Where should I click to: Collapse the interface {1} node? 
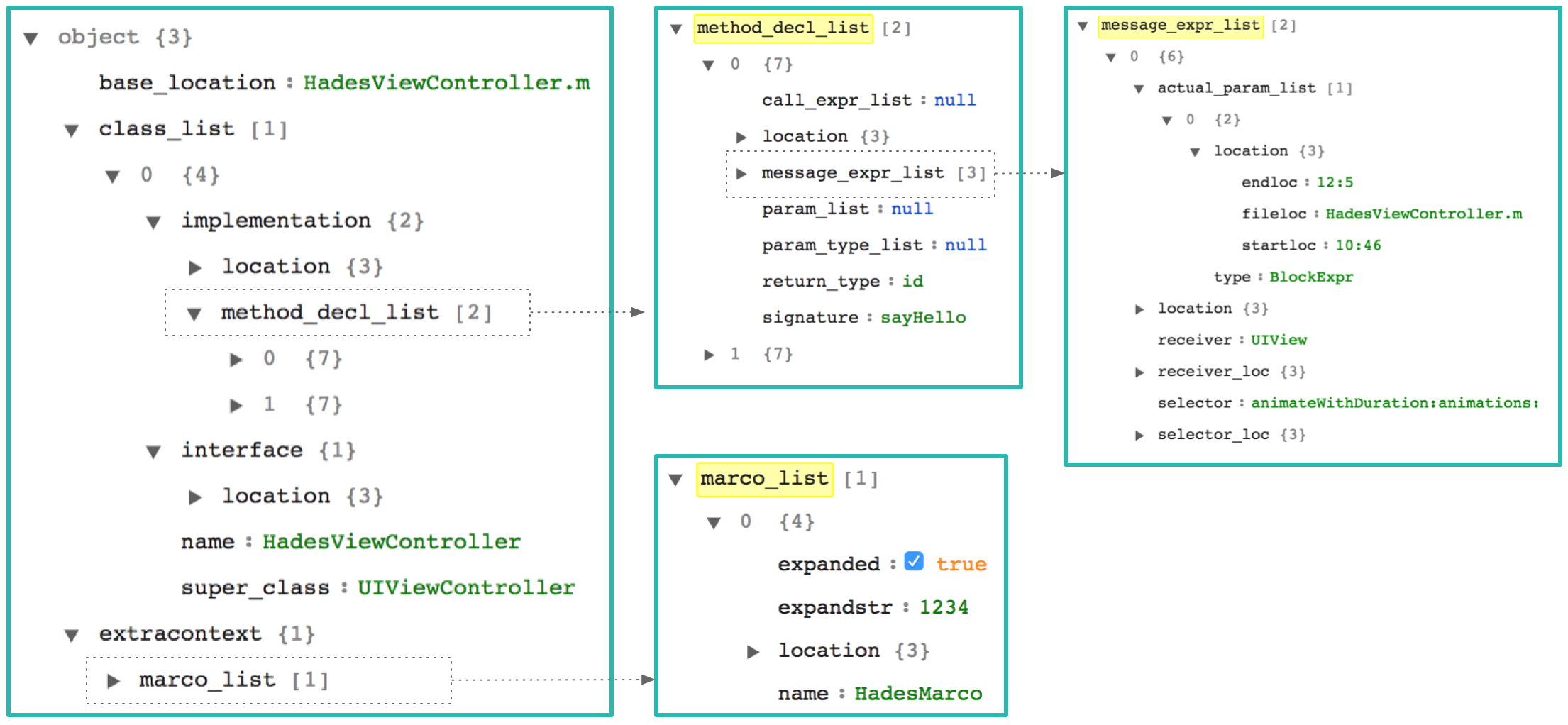coord(153,451)
